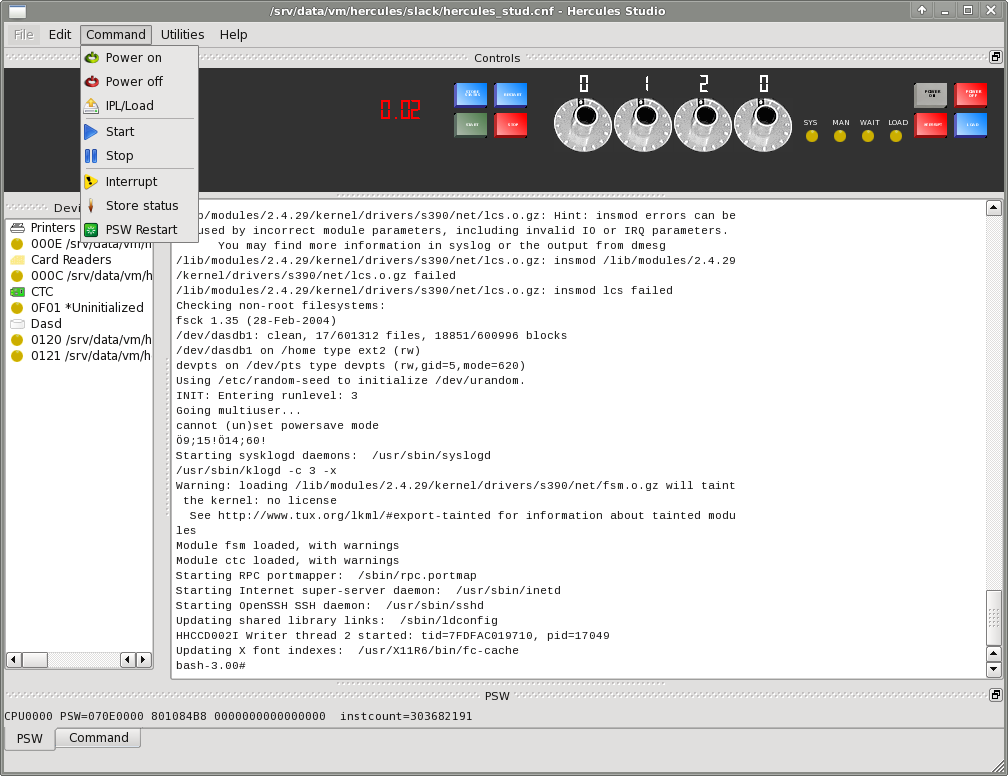This screenshot has height=776, width=1008.
Task: Detach the PSW dock panel
Action: (x=995, y=695)
